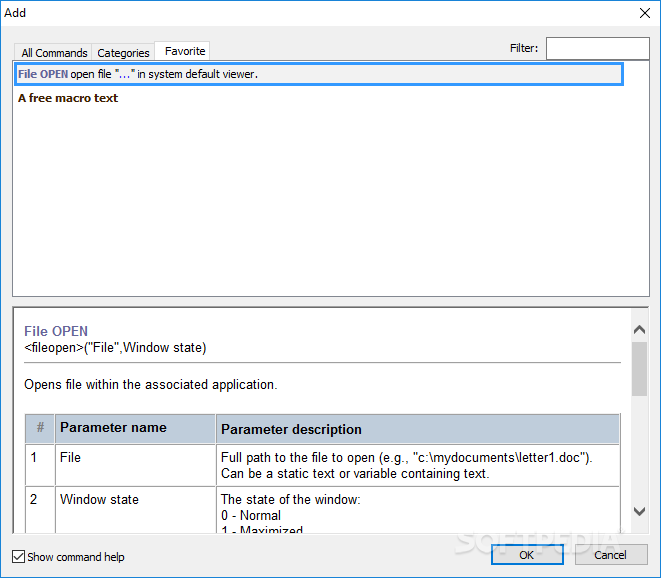Close the Add dialog window
This screenshot has height=578, width=661.
(645, 13)
